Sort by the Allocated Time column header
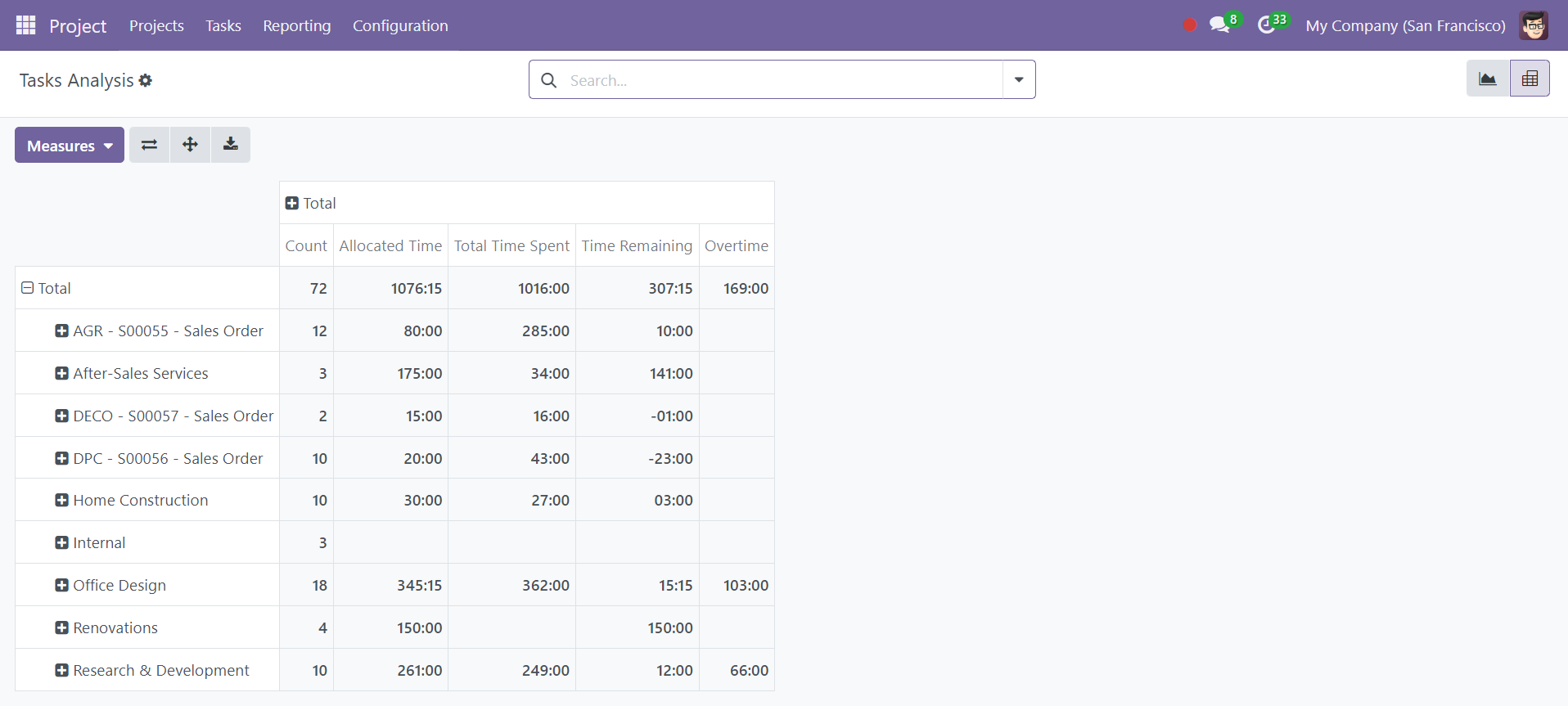This screenshot has width=1568, height=706. click(x=390, y=245)
